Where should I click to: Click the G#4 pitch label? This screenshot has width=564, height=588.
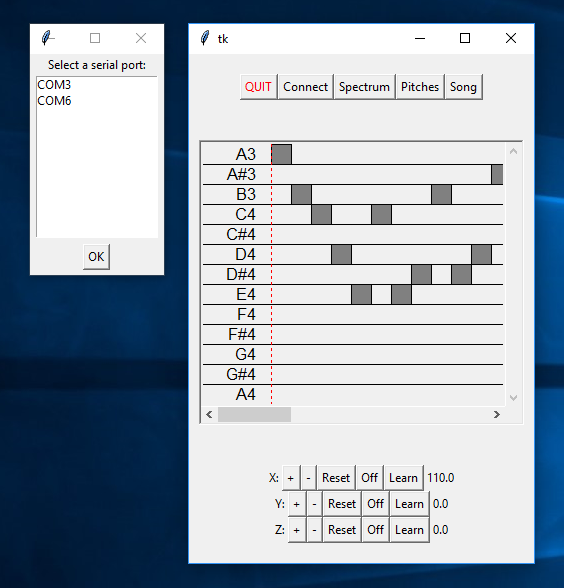coord(241,374)
